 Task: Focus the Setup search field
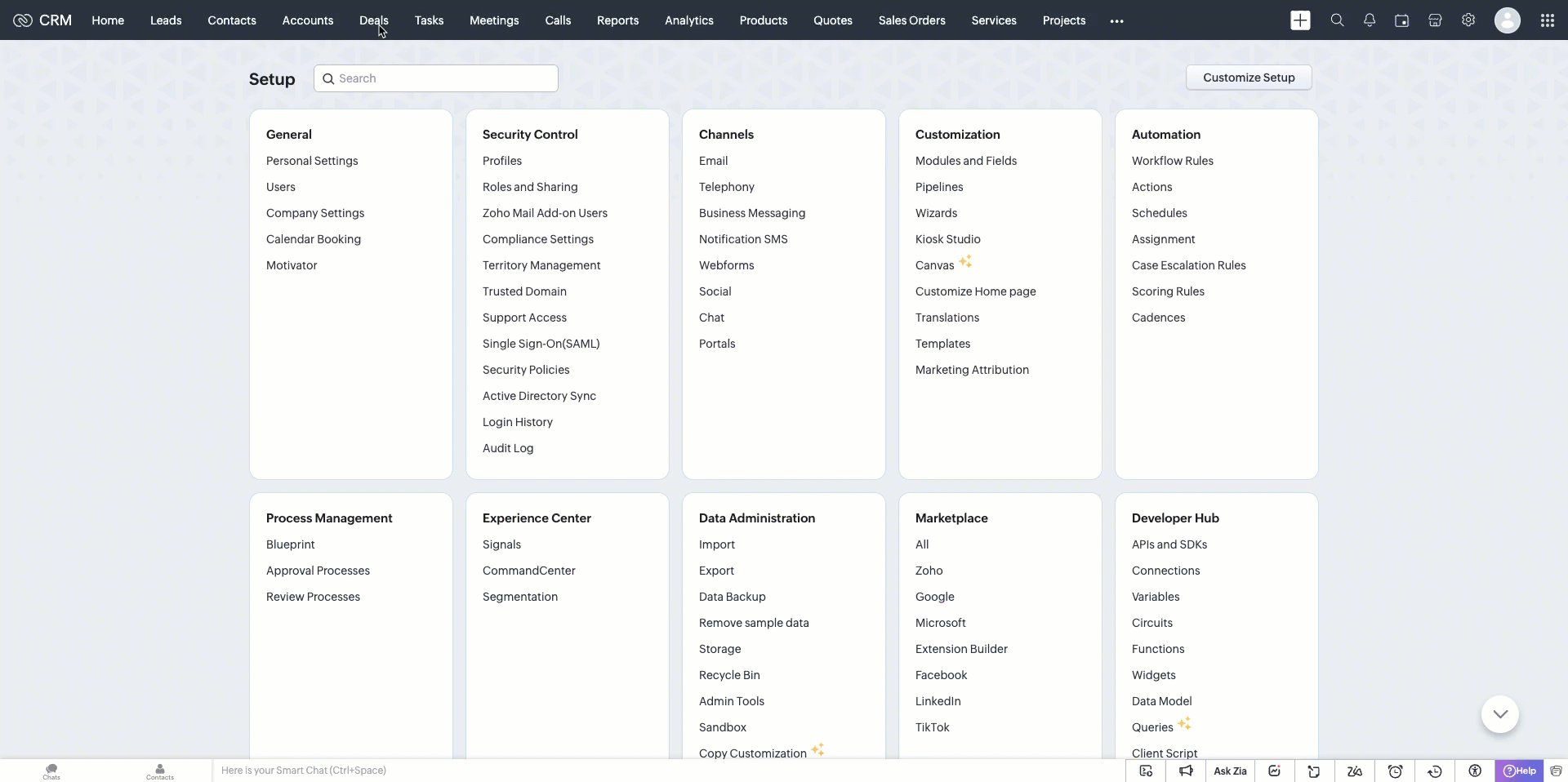(x=436, y=78)
